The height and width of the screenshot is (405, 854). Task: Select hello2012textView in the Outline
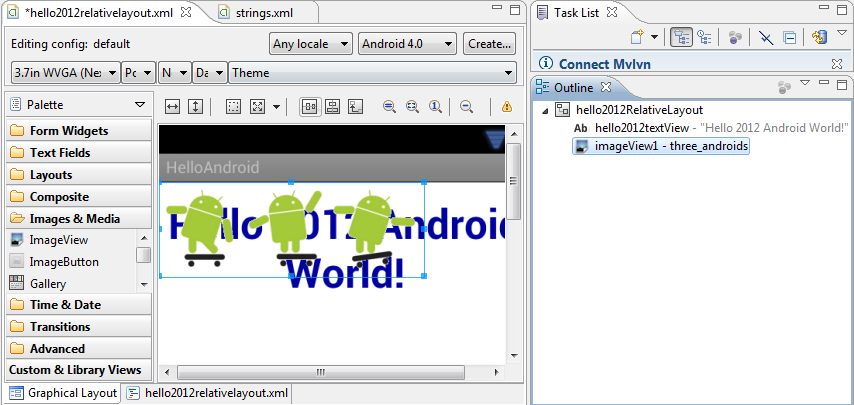pyautogui.click(x=712, y=128)
